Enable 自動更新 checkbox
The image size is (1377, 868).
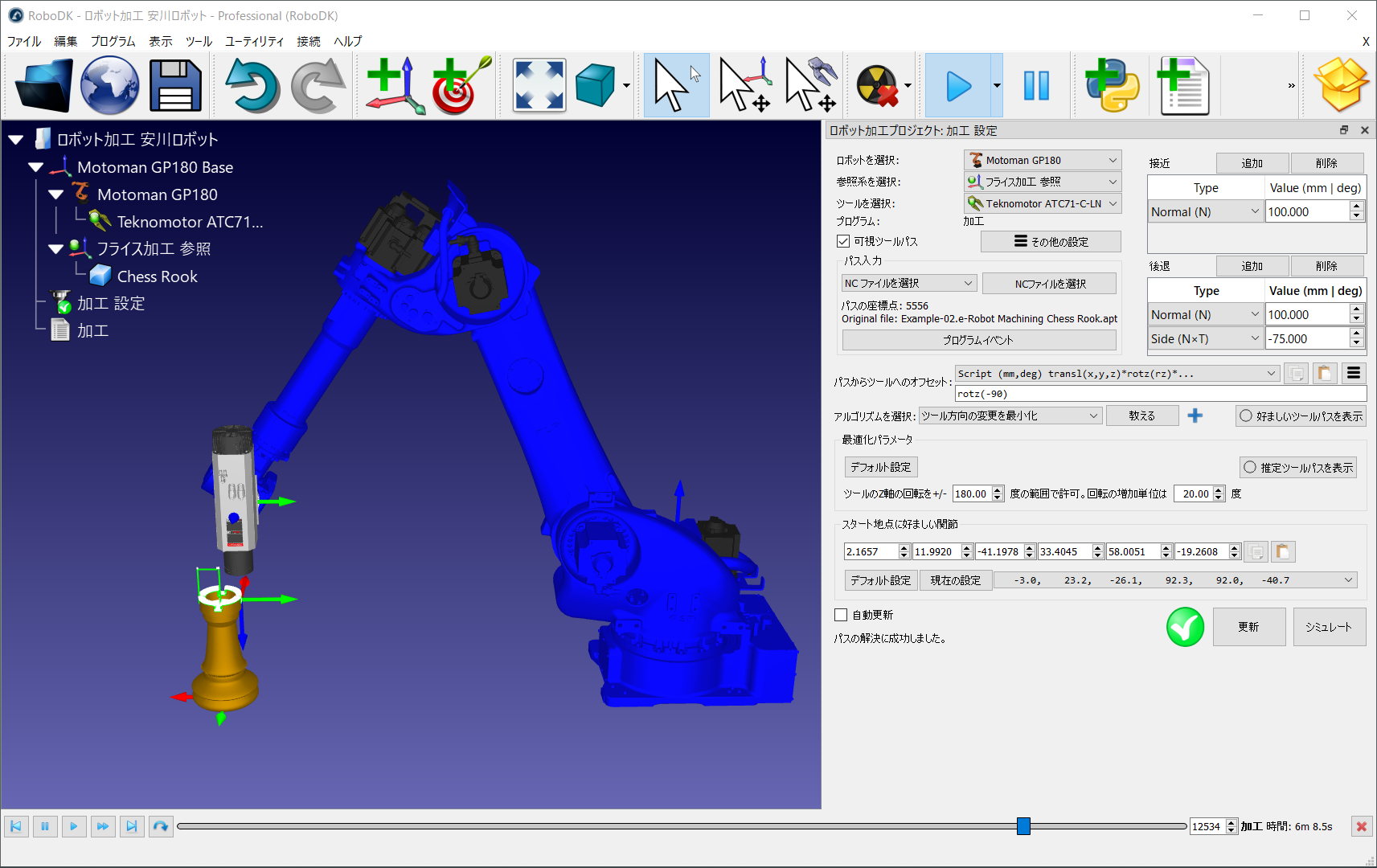pos(841,615)
